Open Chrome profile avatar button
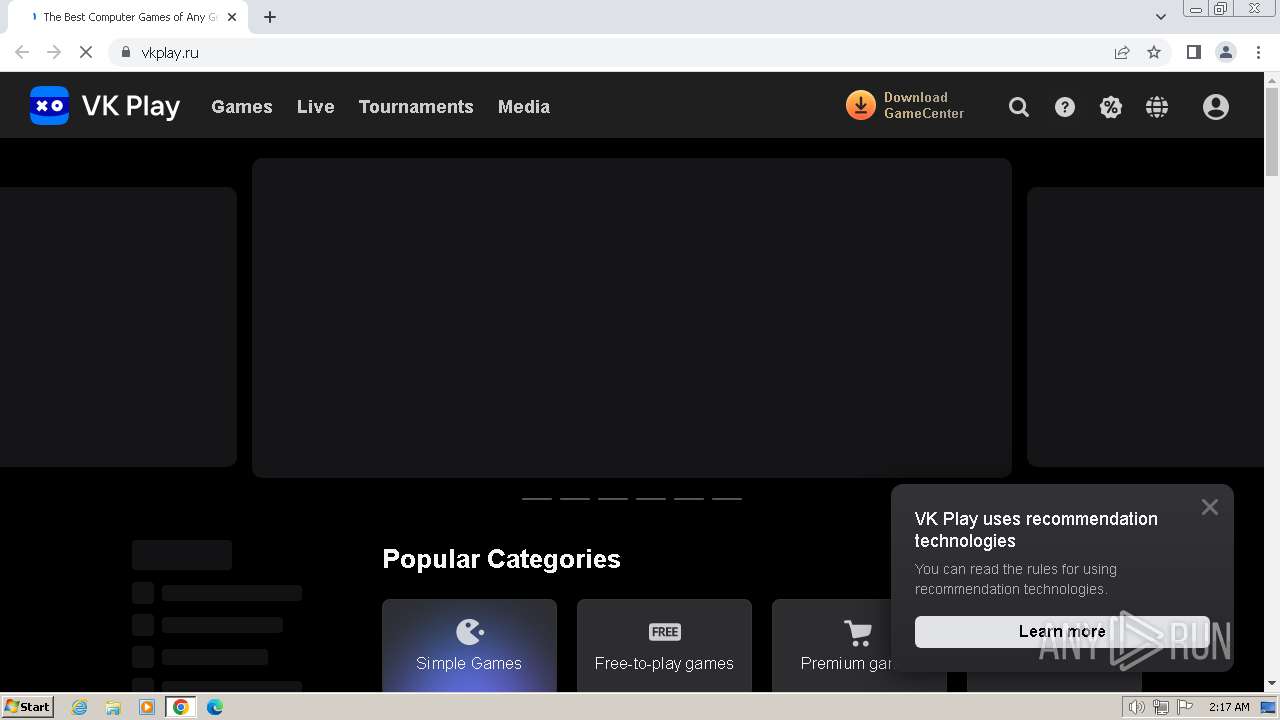The height and width of the screenshot is (720, 1280). [1226, 52]
